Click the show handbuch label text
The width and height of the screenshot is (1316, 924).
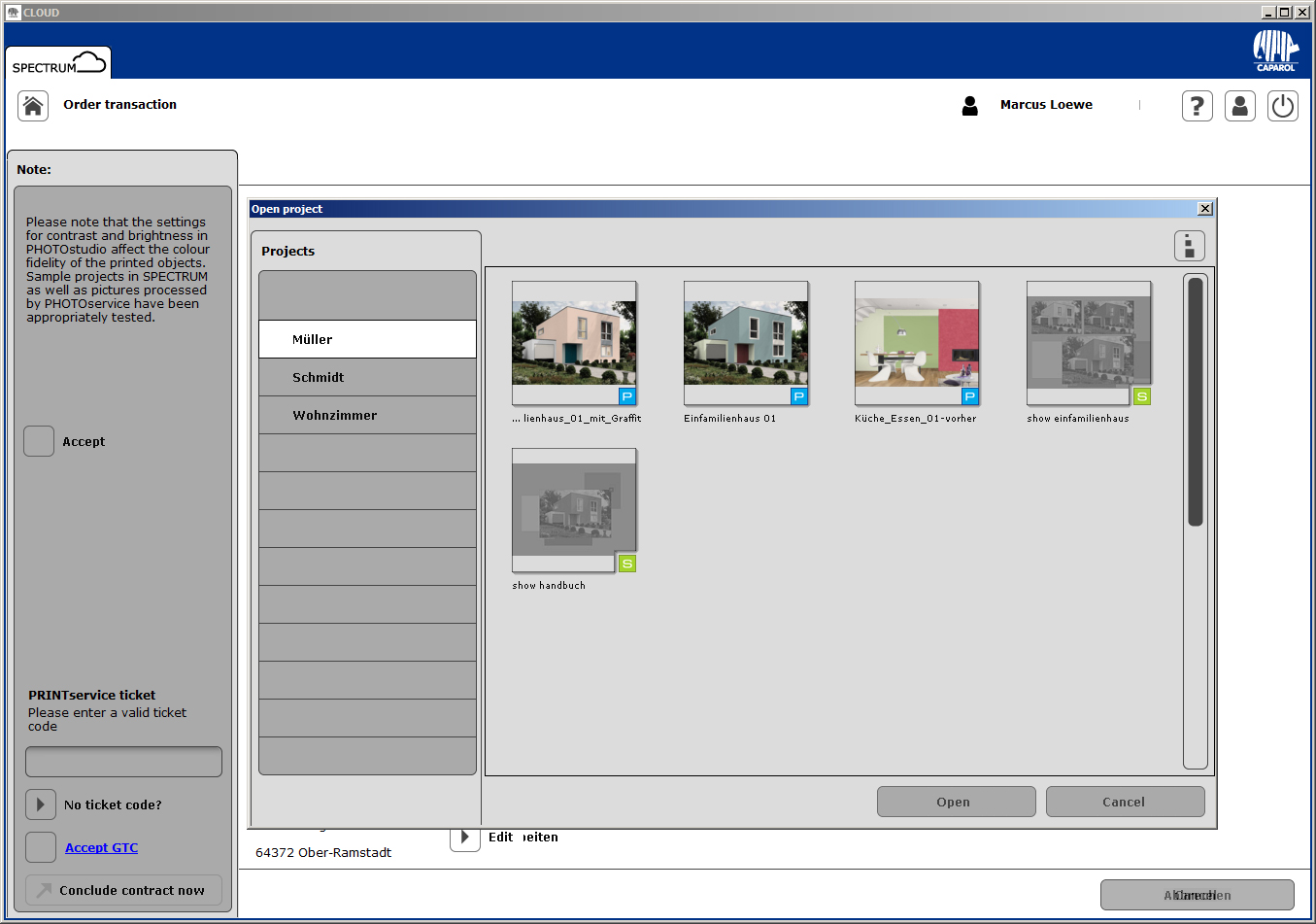click(x=549, y=586)
